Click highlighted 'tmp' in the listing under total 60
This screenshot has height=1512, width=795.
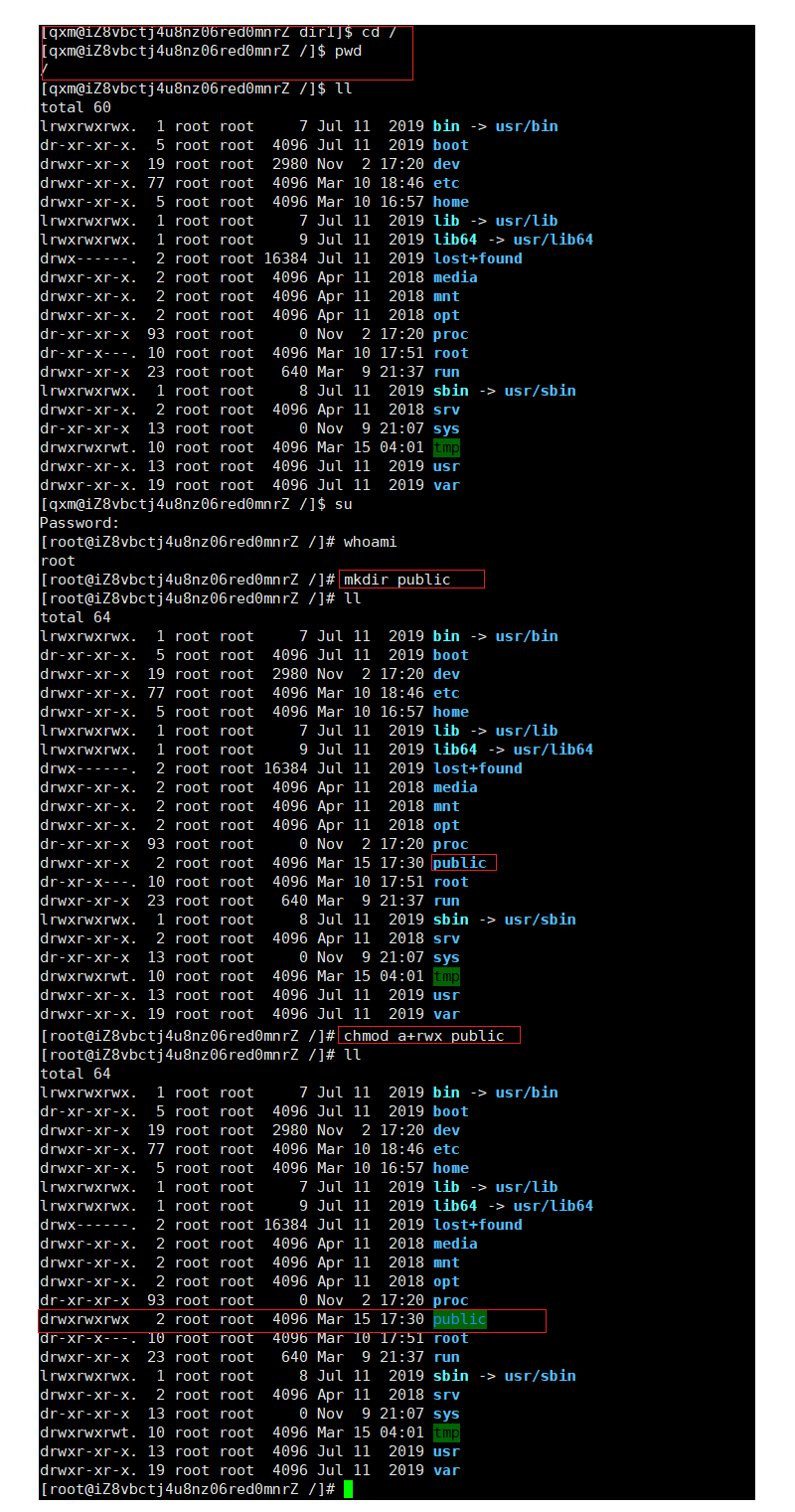pyautogui.click(x=446, y=447)
